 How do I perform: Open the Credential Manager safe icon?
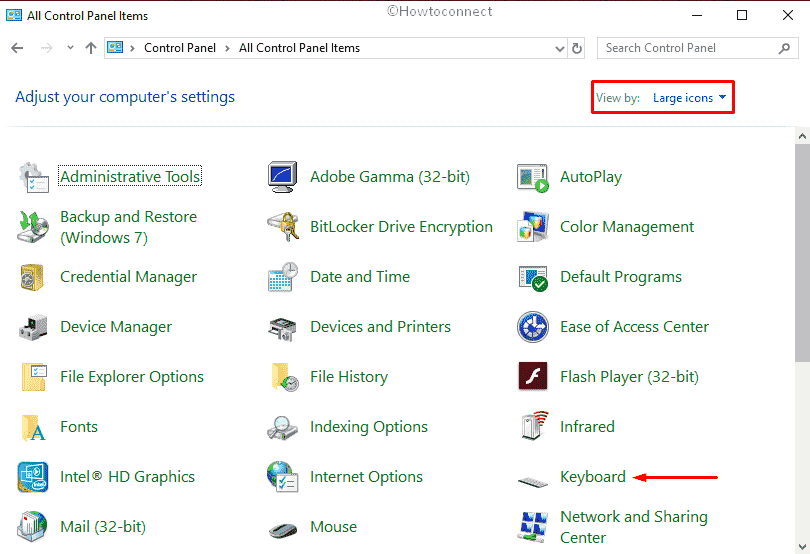(33, 277)
